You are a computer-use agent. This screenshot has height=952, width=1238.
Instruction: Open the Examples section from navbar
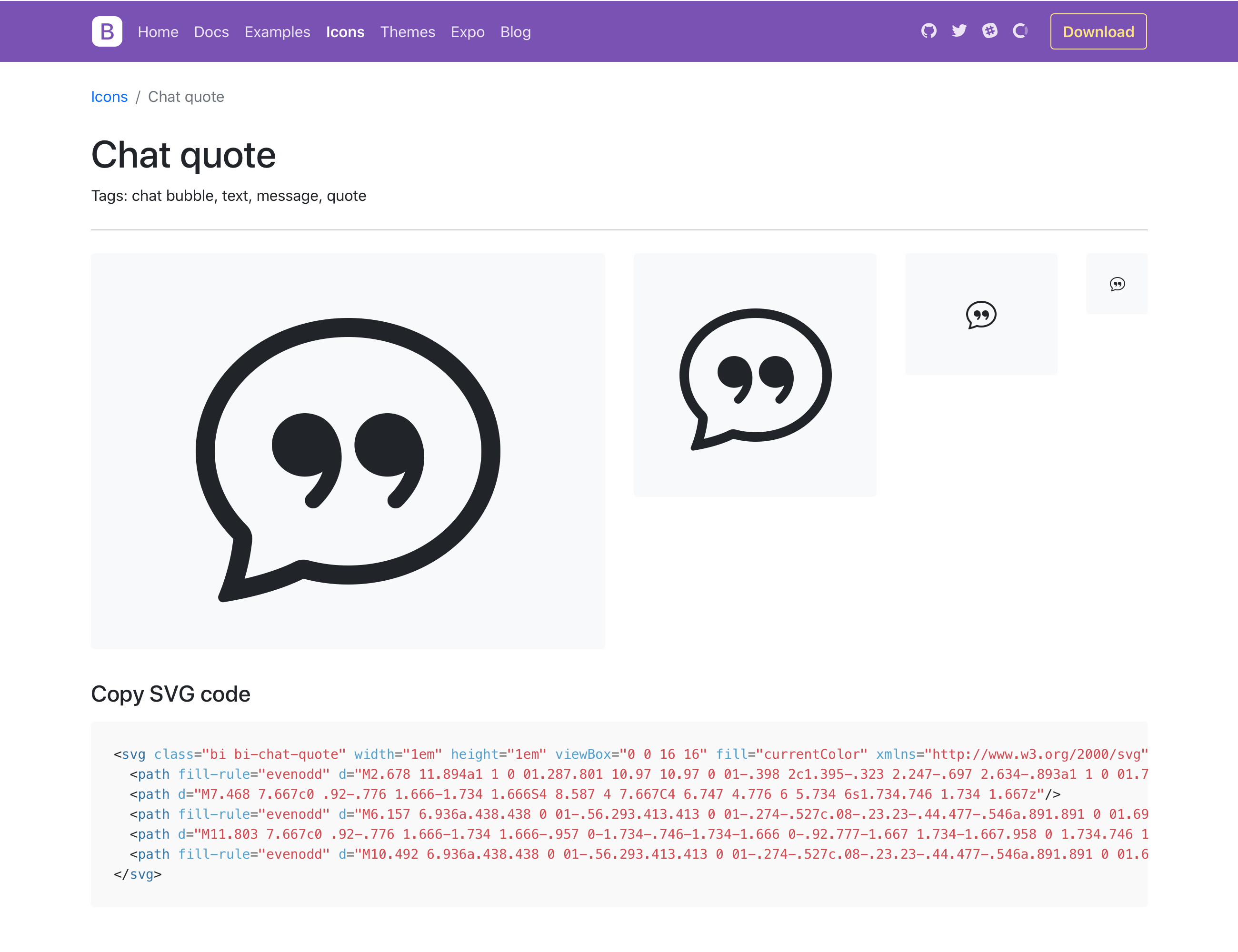click(277, 31)
